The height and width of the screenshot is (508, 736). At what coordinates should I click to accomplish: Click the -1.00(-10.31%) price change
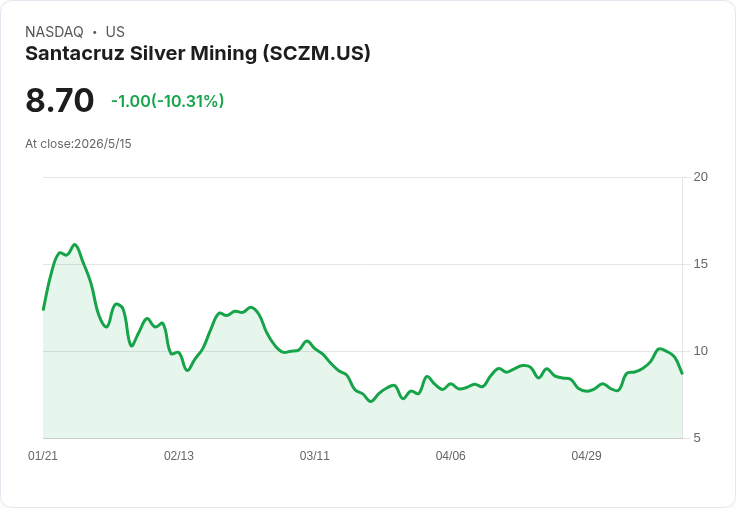pyautogui.click(x=168, y=101)
